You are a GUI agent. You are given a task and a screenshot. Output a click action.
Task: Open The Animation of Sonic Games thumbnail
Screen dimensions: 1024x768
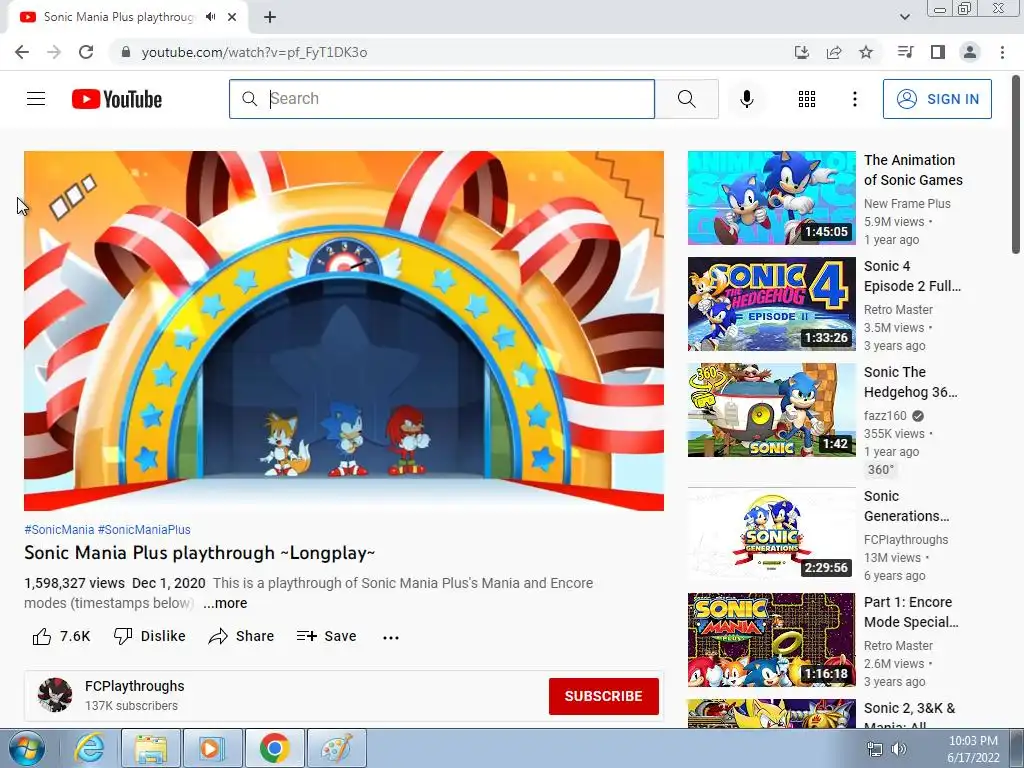point(771,198)
